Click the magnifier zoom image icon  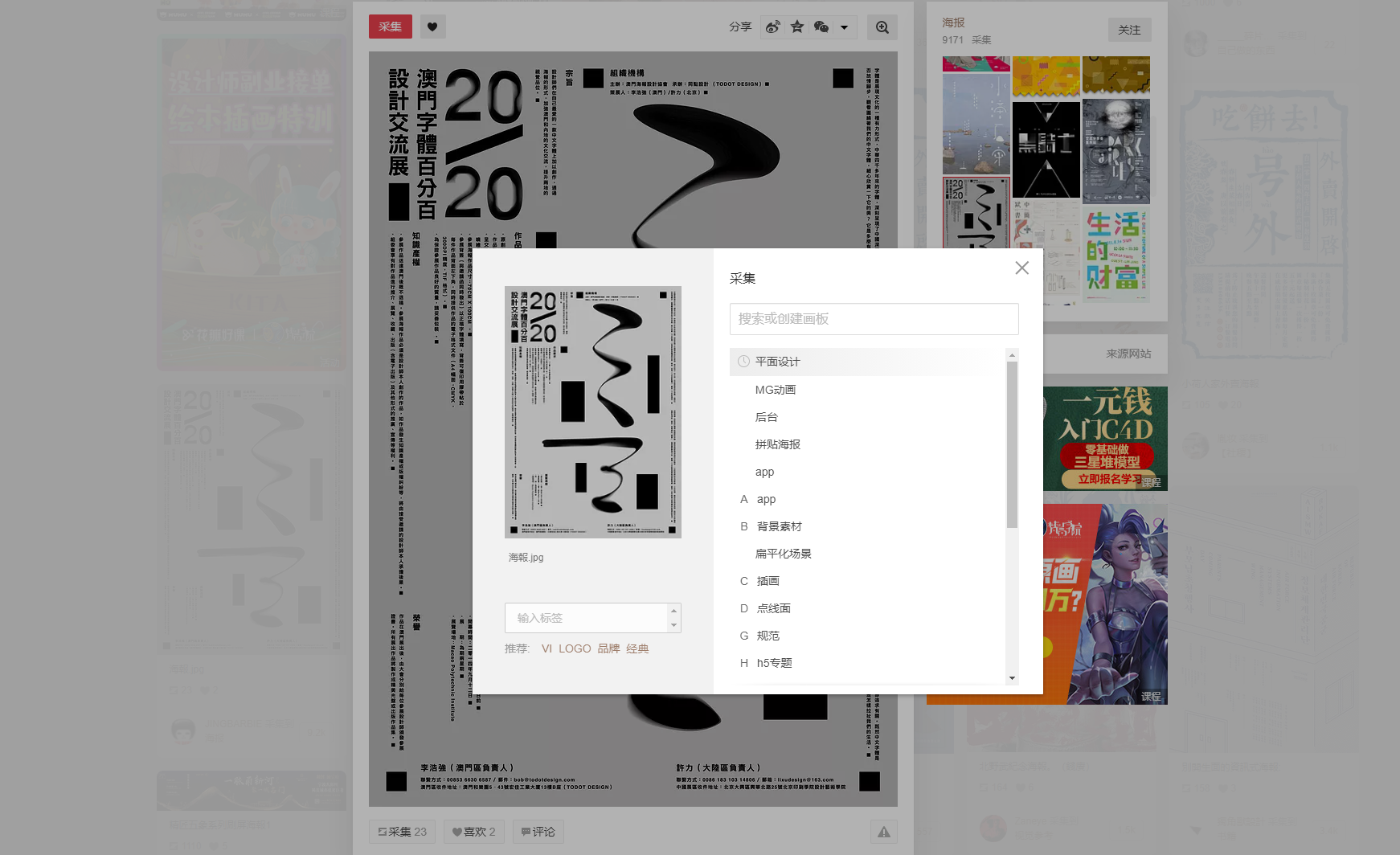[882, 27]
